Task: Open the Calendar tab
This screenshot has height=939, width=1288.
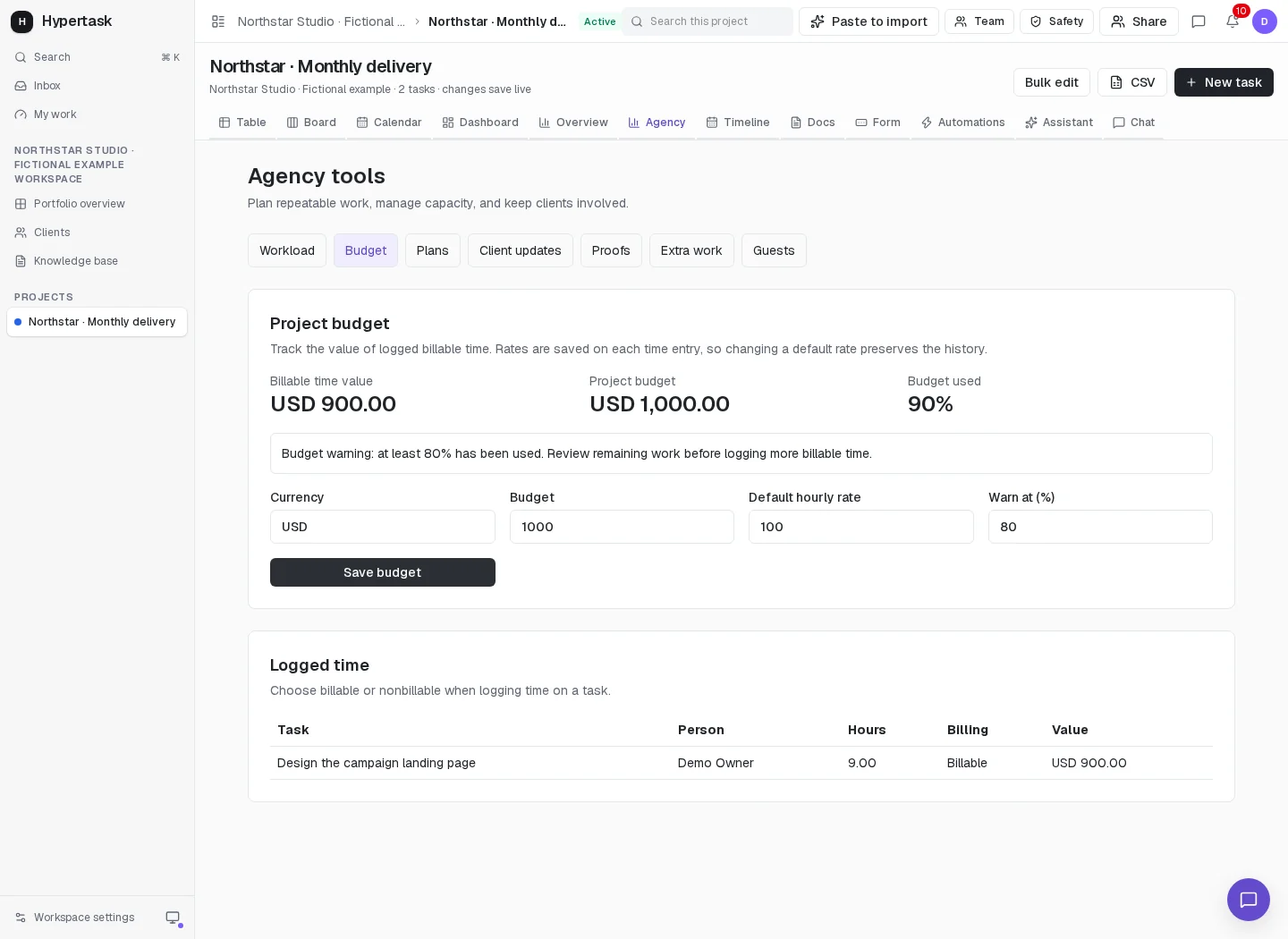Action: coord(389,123)
